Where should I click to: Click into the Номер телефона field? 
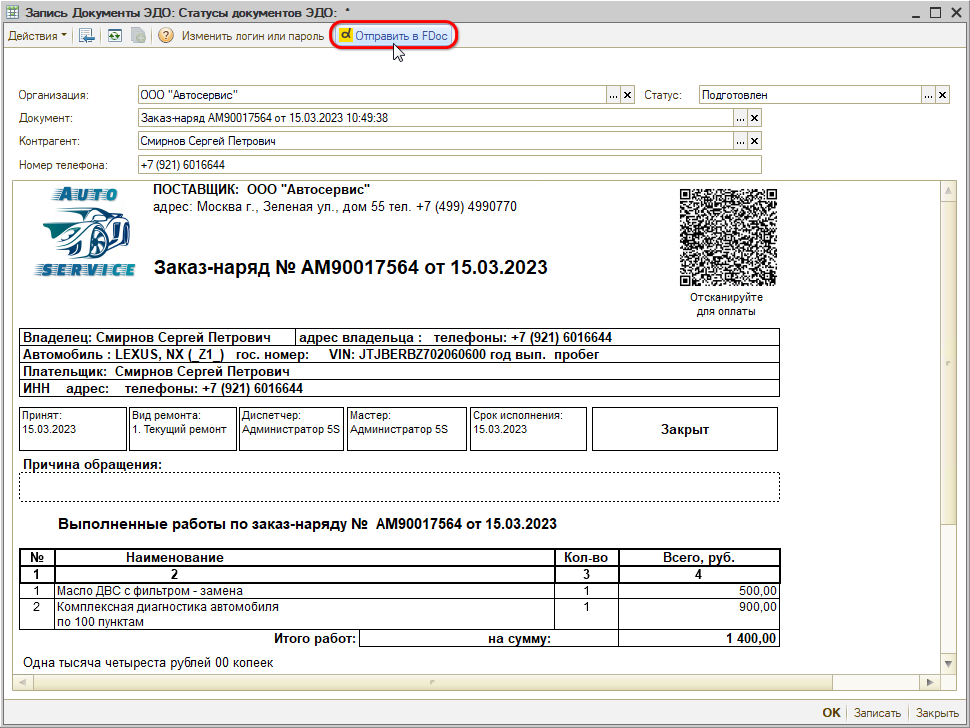tap(450, 165)
